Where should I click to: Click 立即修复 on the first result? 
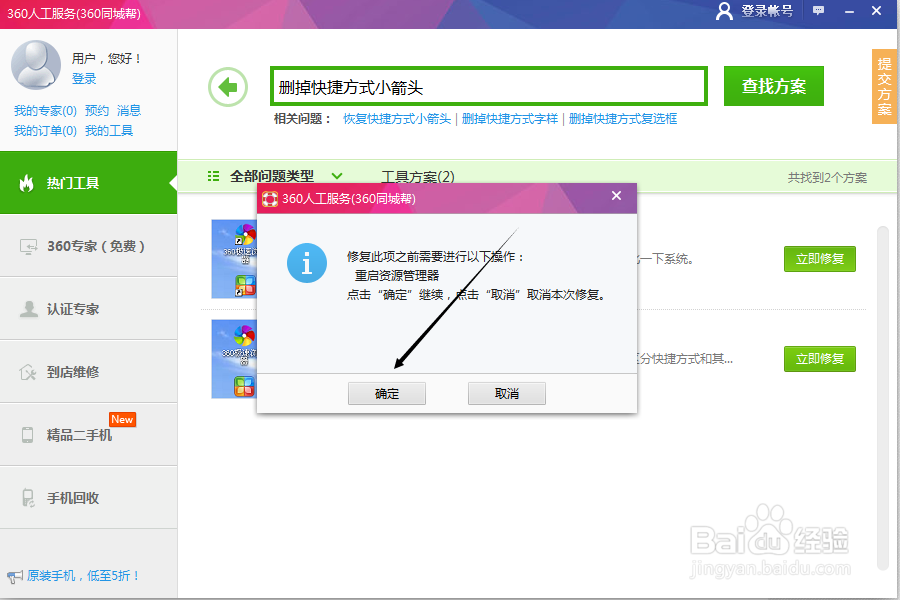819,259
